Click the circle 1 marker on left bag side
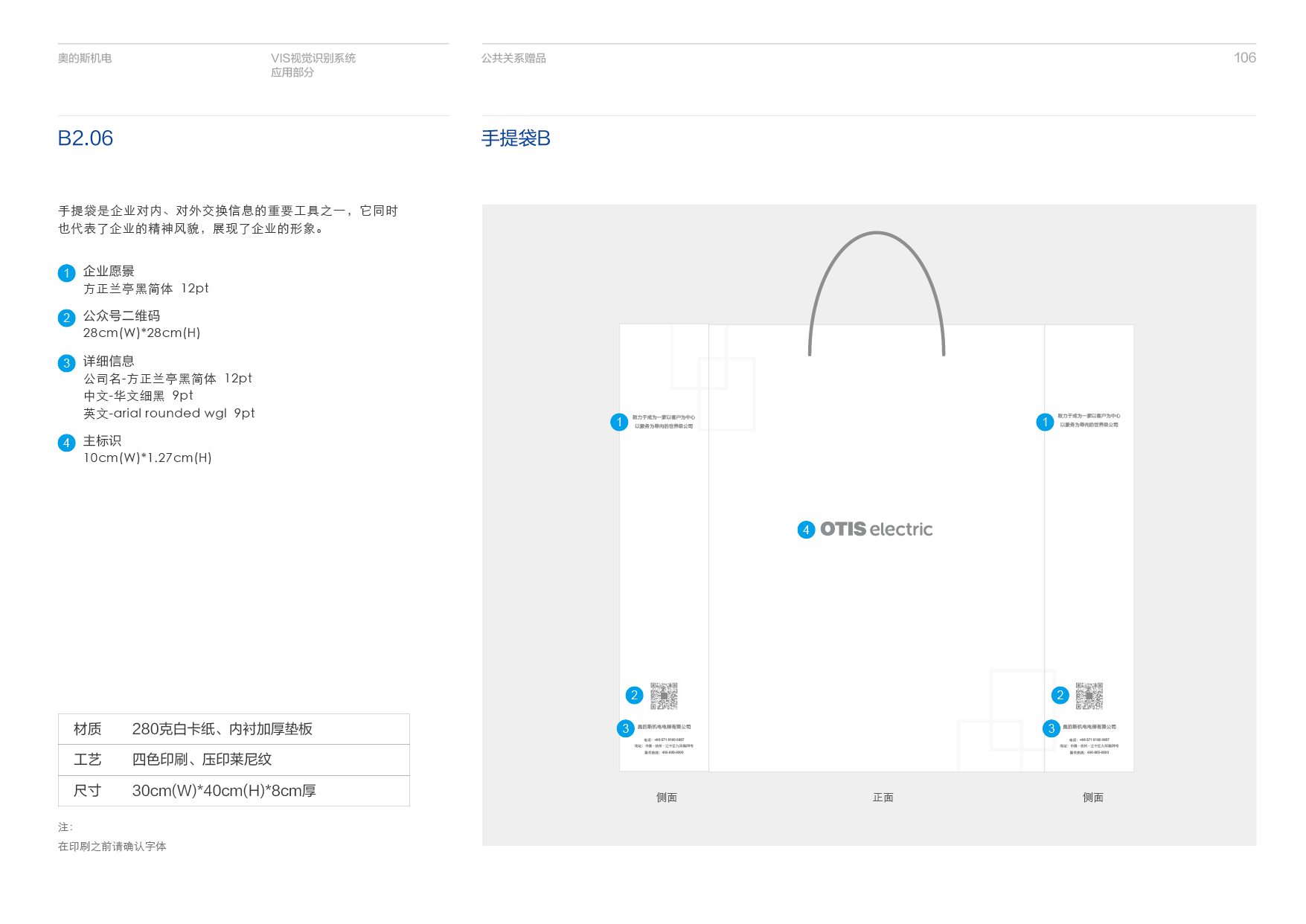Screen dimensions: 1306x924 point(619,423)
